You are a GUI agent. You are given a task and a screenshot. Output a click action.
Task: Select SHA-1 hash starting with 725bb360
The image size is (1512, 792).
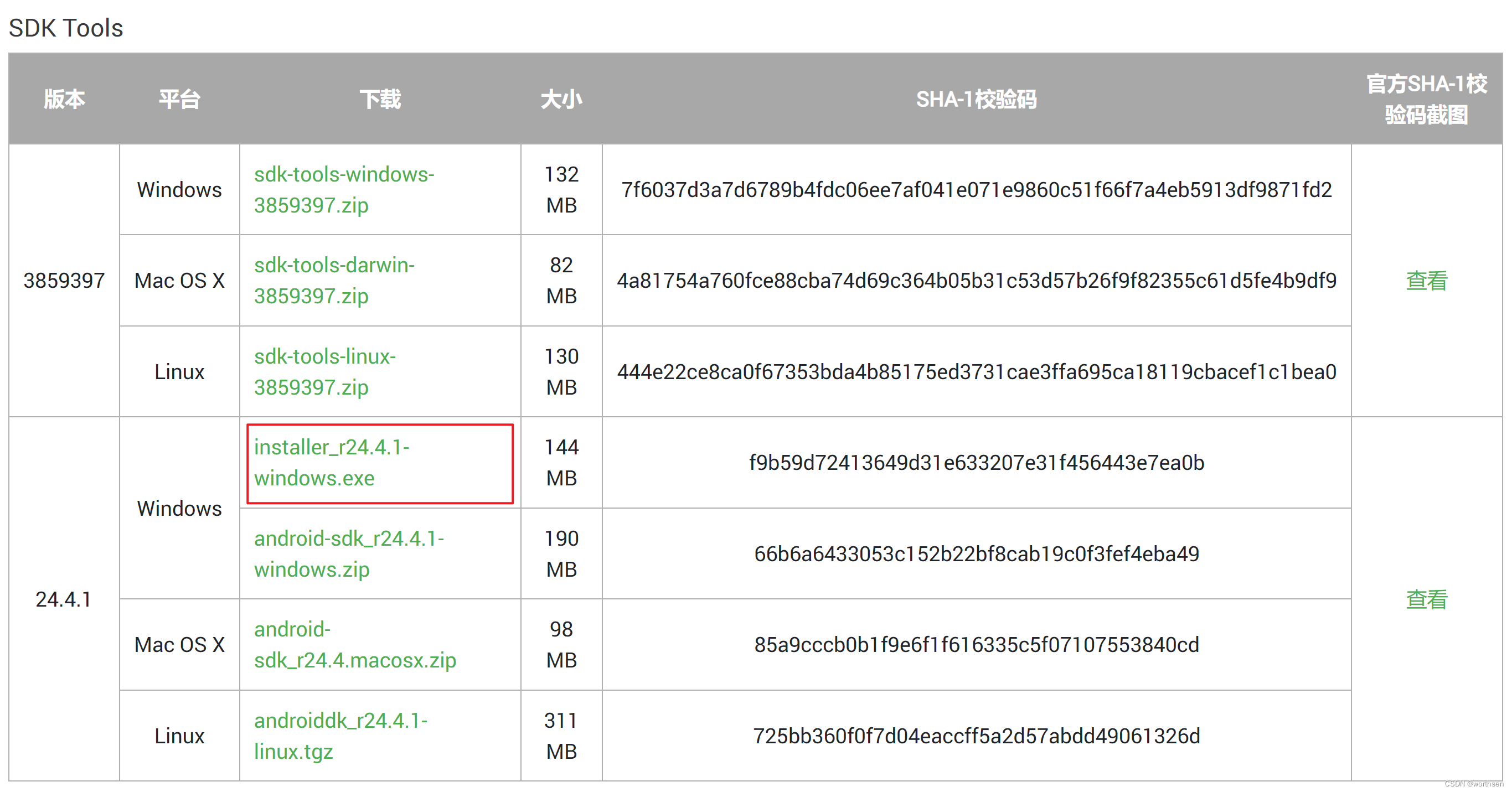pos(976,735)
